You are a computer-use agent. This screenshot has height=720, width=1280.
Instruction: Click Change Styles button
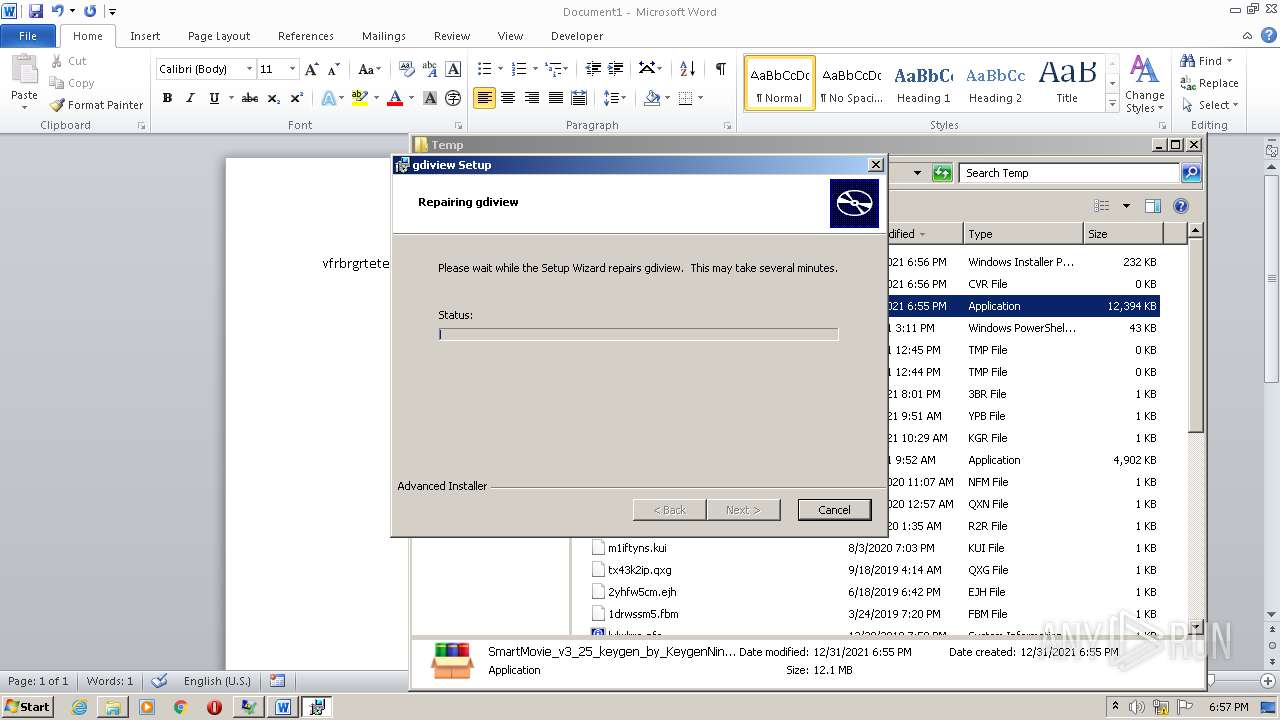pos(1144,84)
